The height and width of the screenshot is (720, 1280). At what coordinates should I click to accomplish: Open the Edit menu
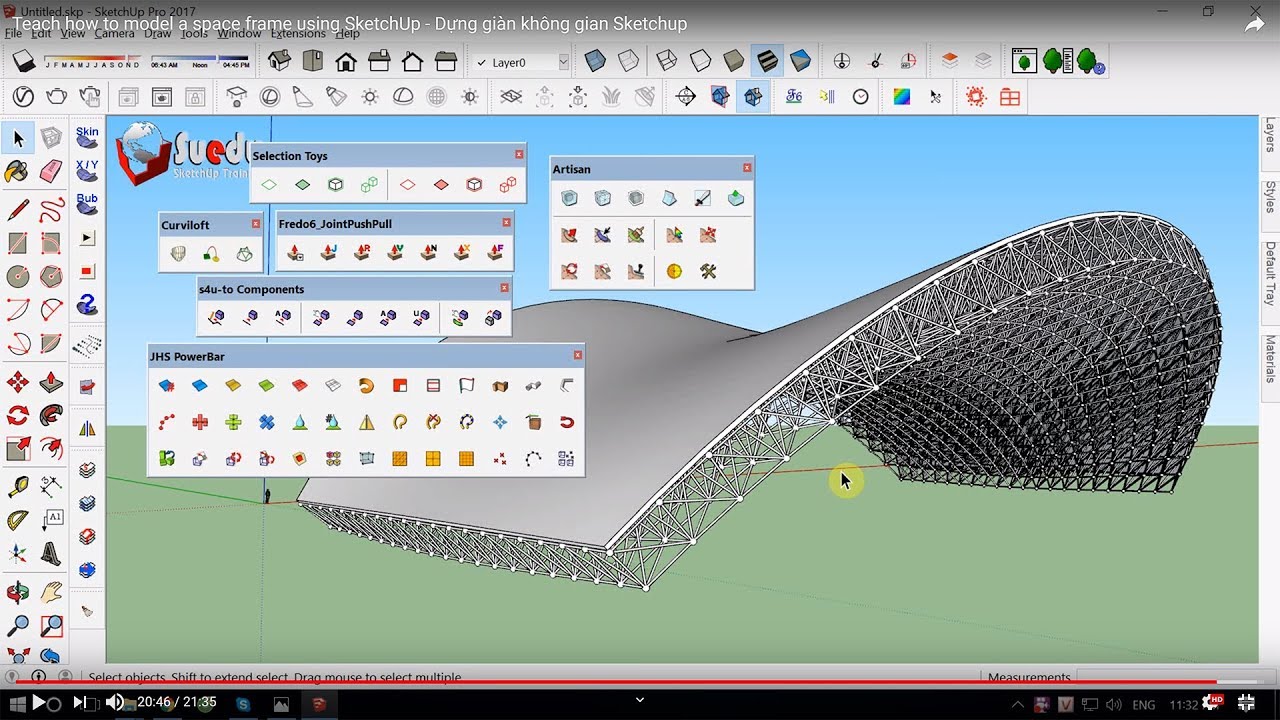tap(41, 33)
